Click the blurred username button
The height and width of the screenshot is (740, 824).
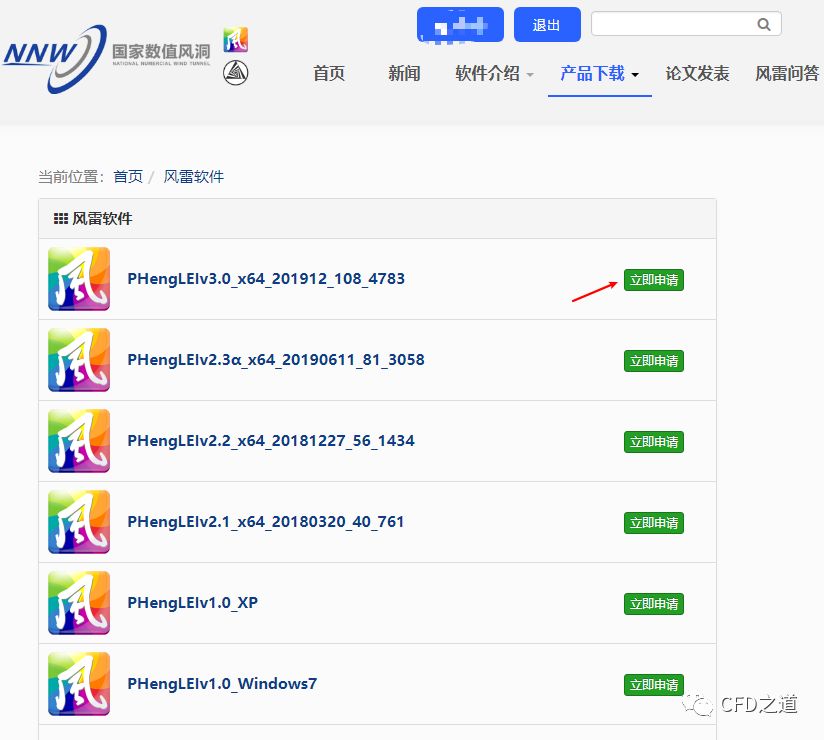(x=460, y=24)
